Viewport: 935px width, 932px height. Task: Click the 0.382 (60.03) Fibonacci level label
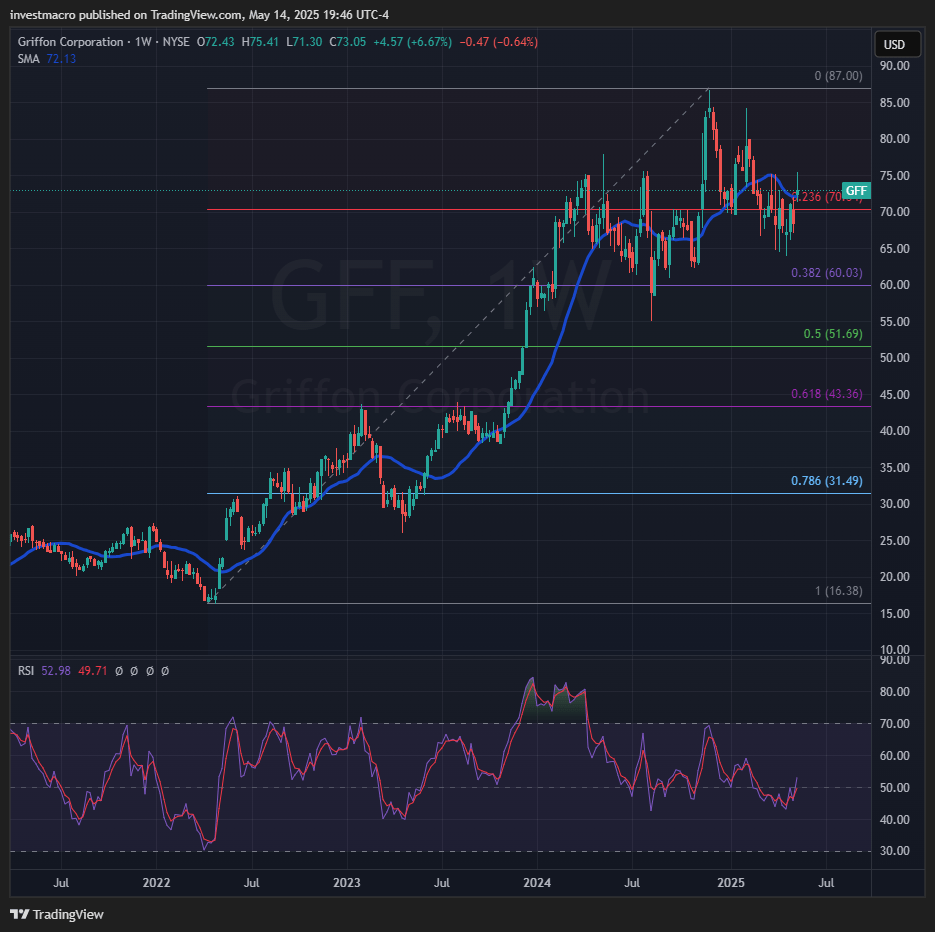(x=826, y=273)
